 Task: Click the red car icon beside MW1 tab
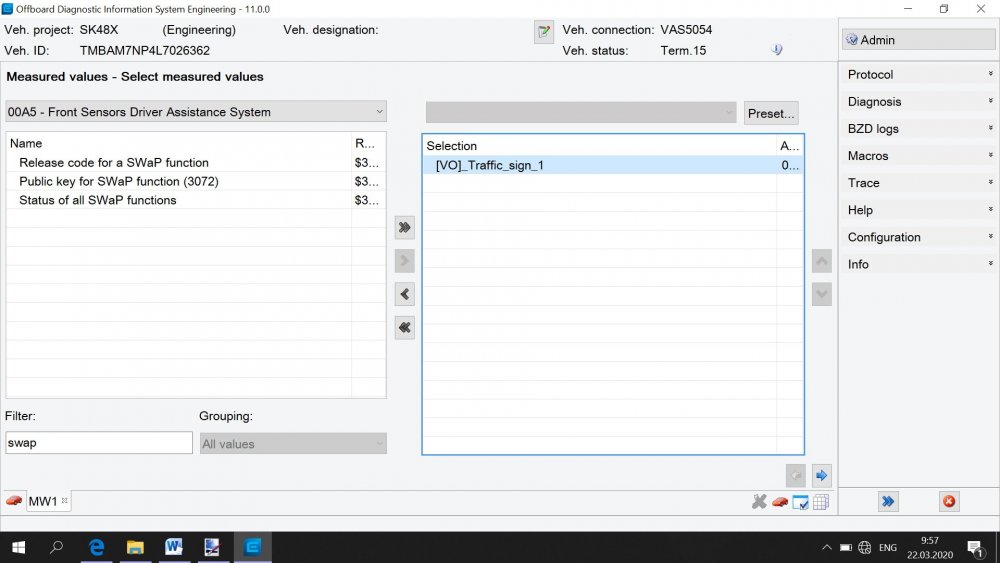tap(14, 501)
